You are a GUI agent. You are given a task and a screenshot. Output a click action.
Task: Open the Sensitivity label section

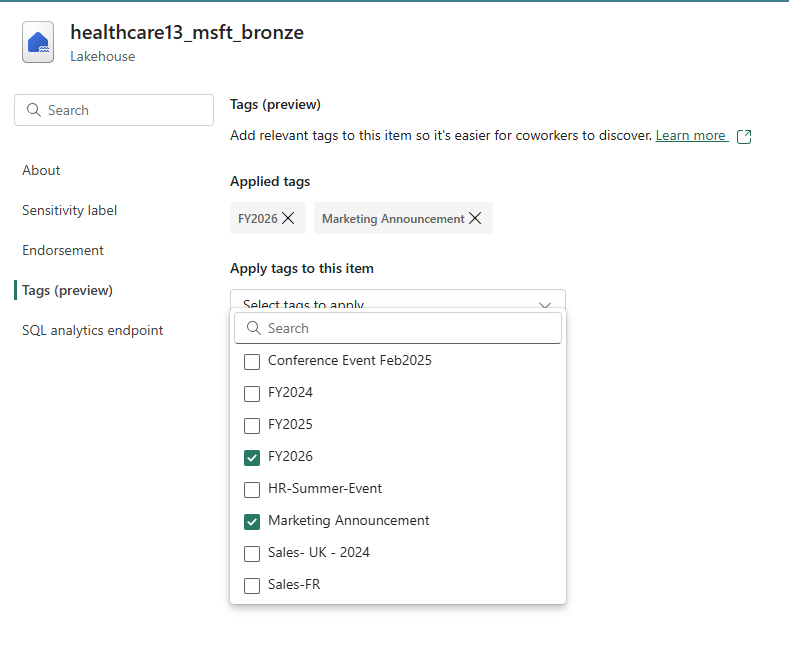click(x=69, y=210)
